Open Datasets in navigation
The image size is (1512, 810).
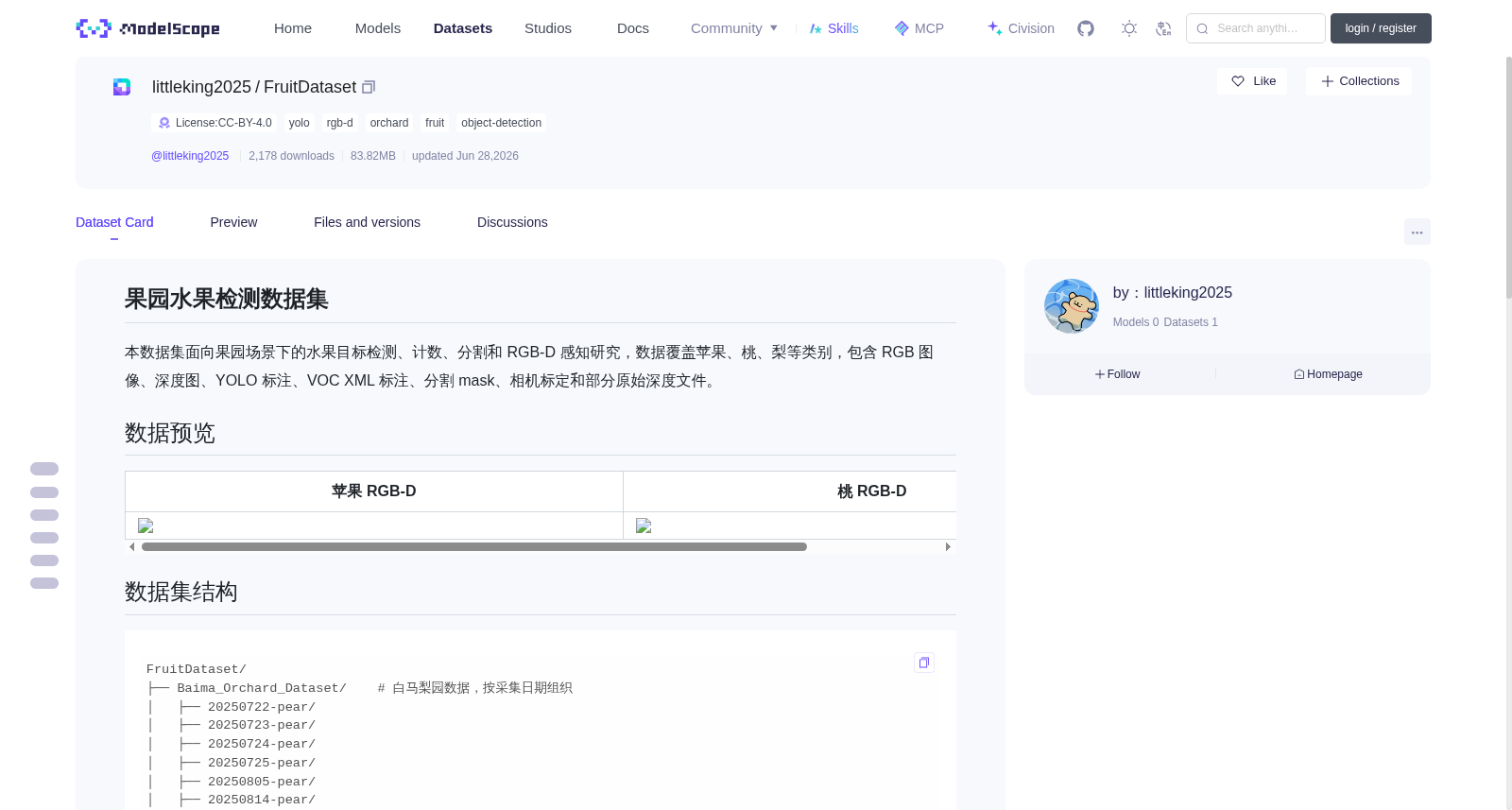[x=463, y=28]
